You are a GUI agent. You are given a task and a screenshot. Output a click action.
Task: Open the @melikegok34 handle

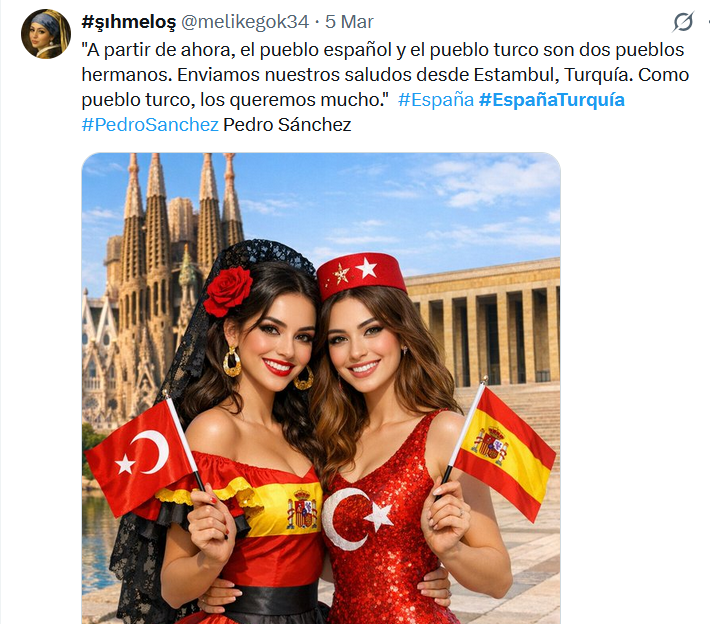click(245, 22)
